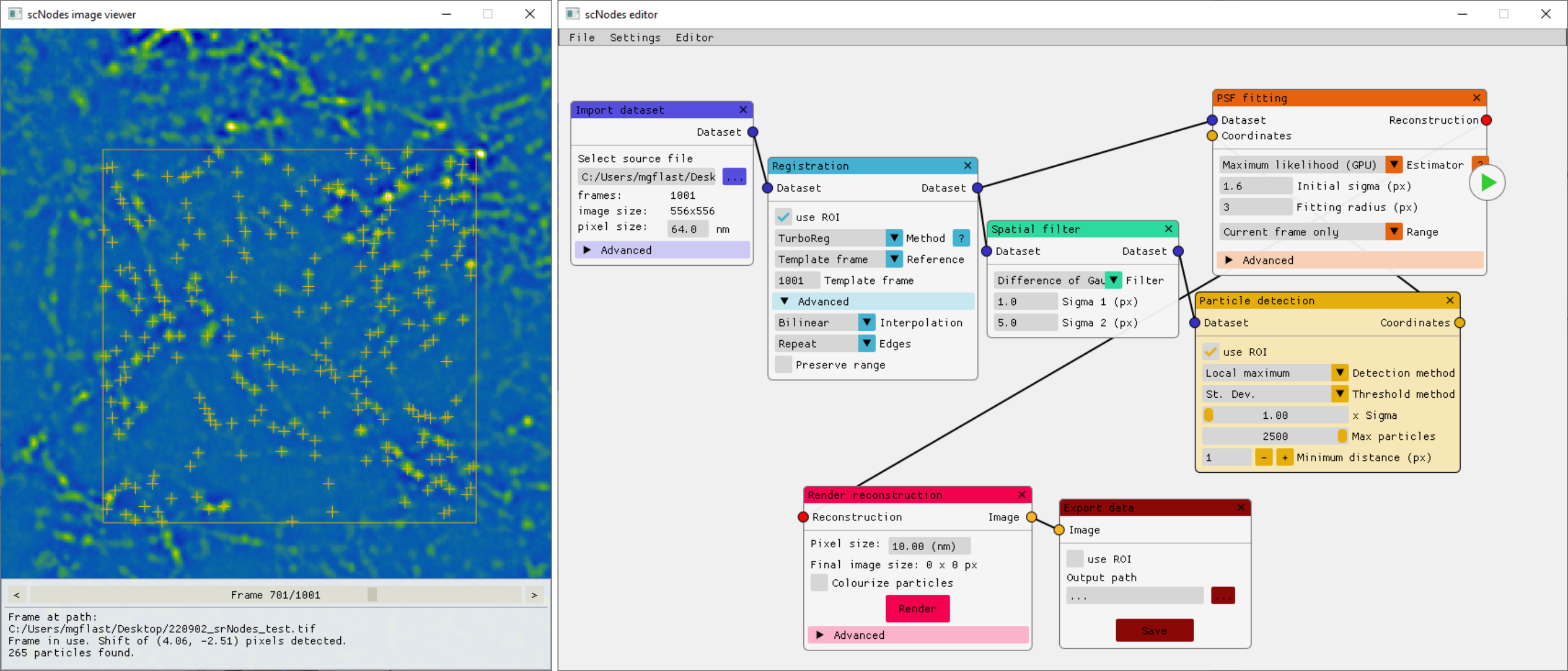Increase Minimum distance with plus button
This screenshot has width=1568, height=671.
[x=1285, y=457]
